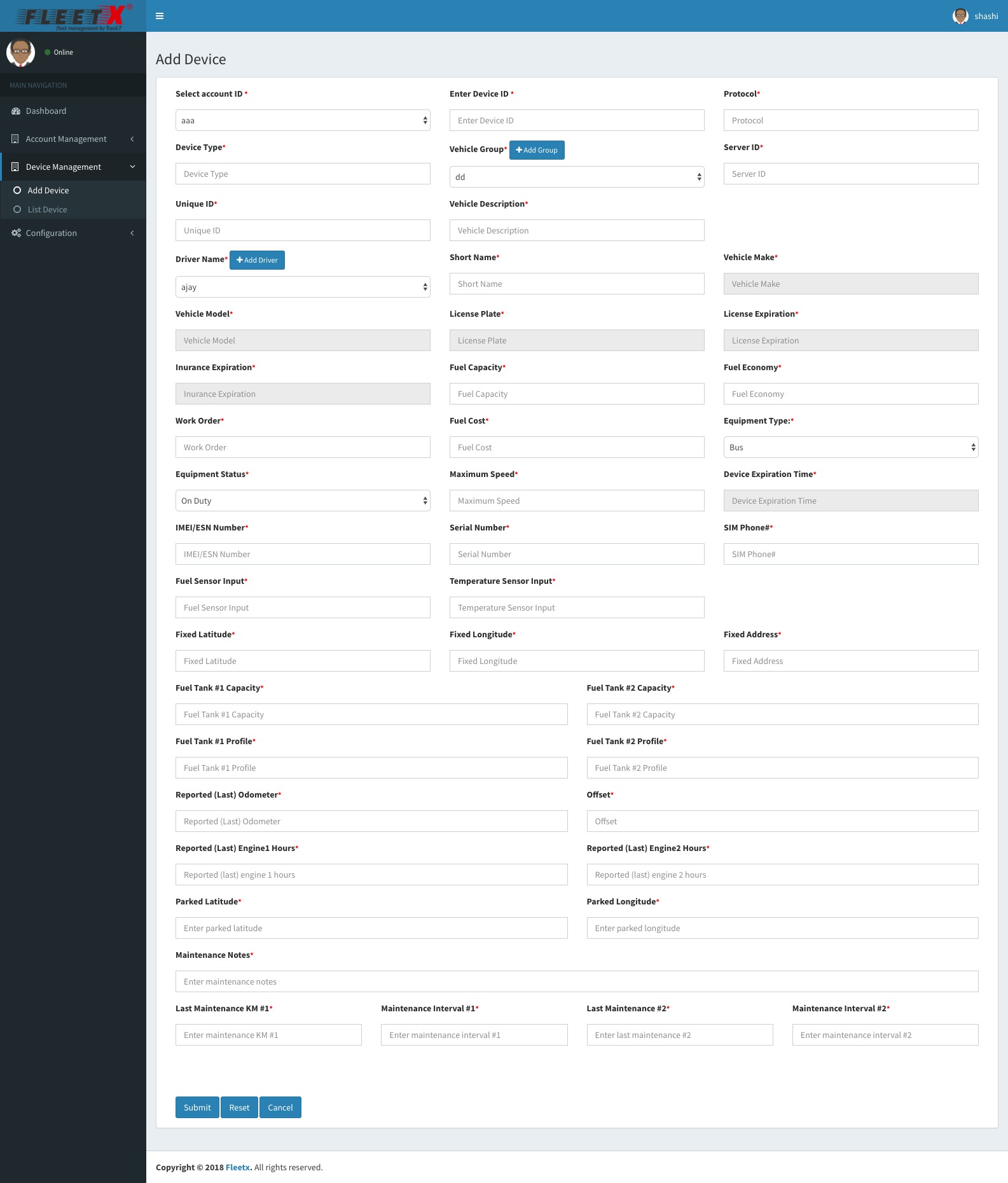Open the Equipment Type dropdown
Image resolution: width=1008 pixels, height=1183 pixels.
coord(851,447)
